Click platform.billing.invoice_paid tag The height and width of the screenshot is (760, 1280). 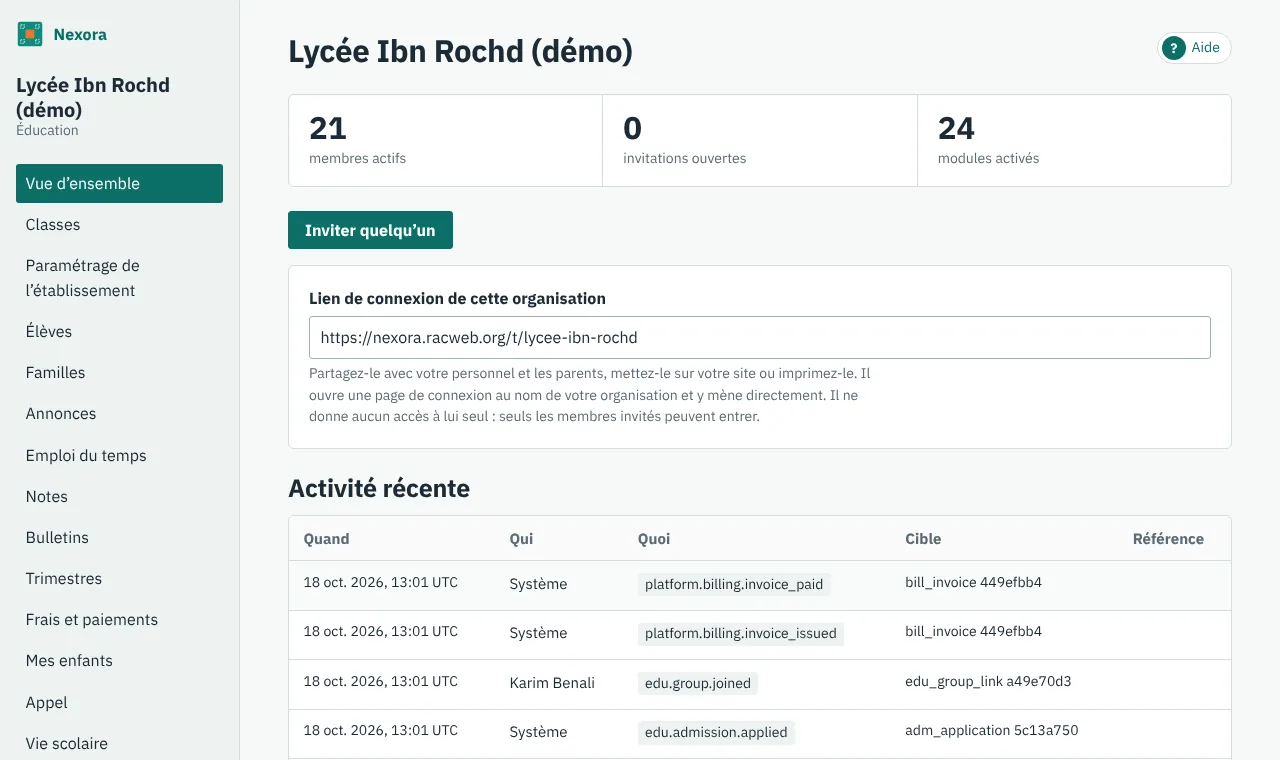coord(734,584)
